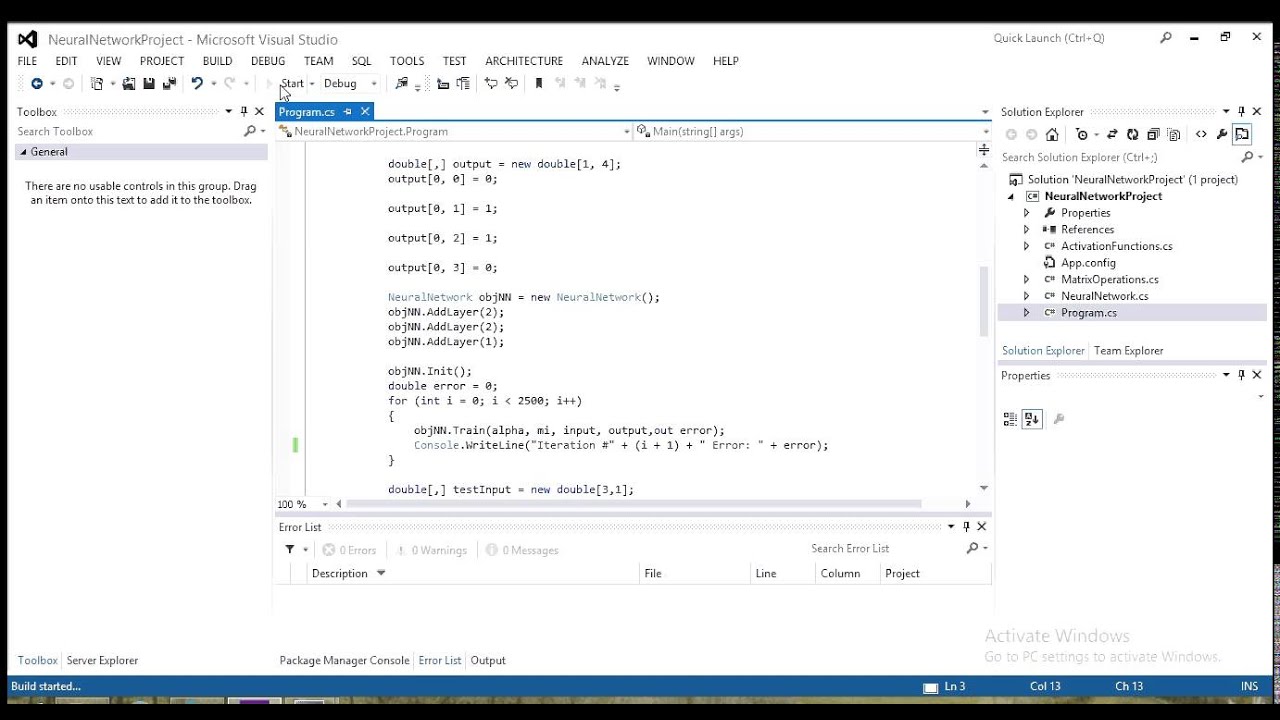
Task: Click the Solution Explorer Properties wrench icon
Action: tap(1222, 134)
